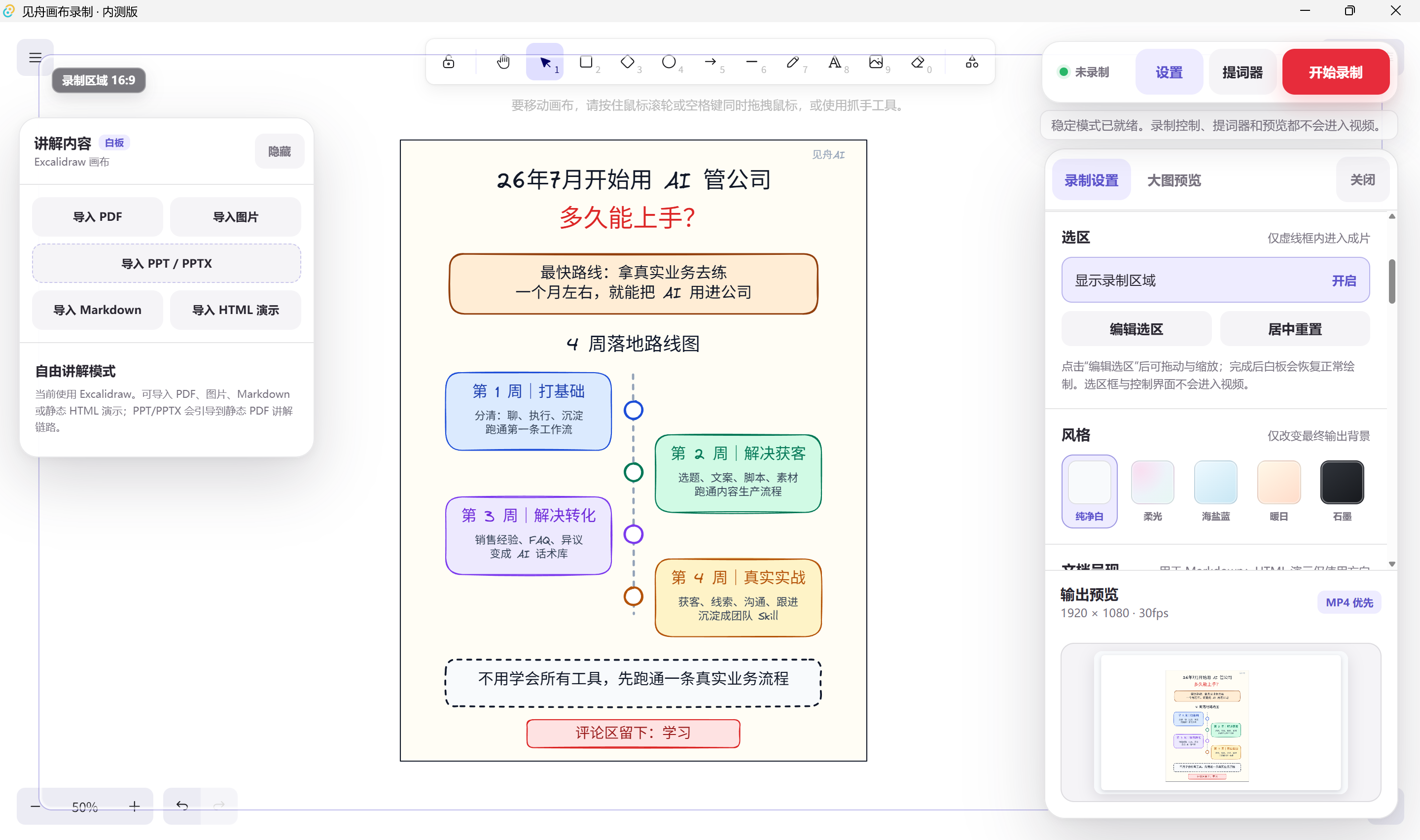Screen dimensions: 1420x840
Task: Click the 导入图片 button
Action: pyautogui.click(x=236, y=217)
